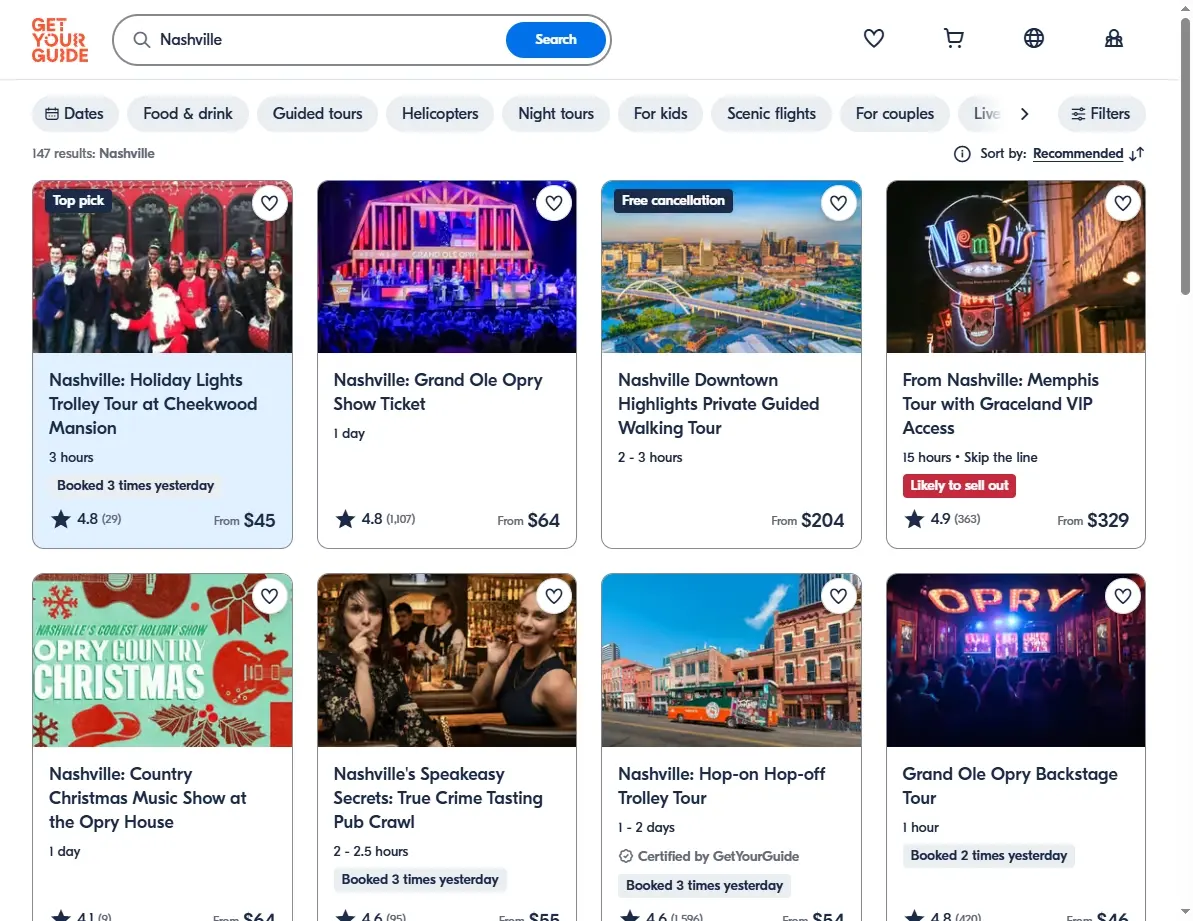Select the Scenic flights filter chip
The width and height of the screenshot is (1193, 921).
click(771, 114)
